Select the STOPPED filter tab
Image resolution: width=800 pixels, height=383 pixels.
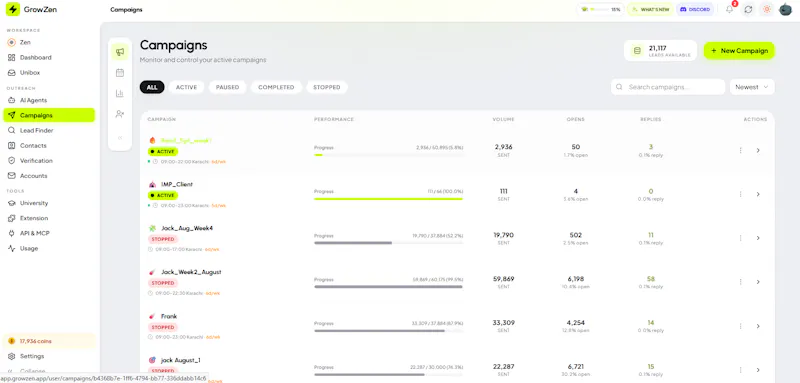click(x=327, y=87)
